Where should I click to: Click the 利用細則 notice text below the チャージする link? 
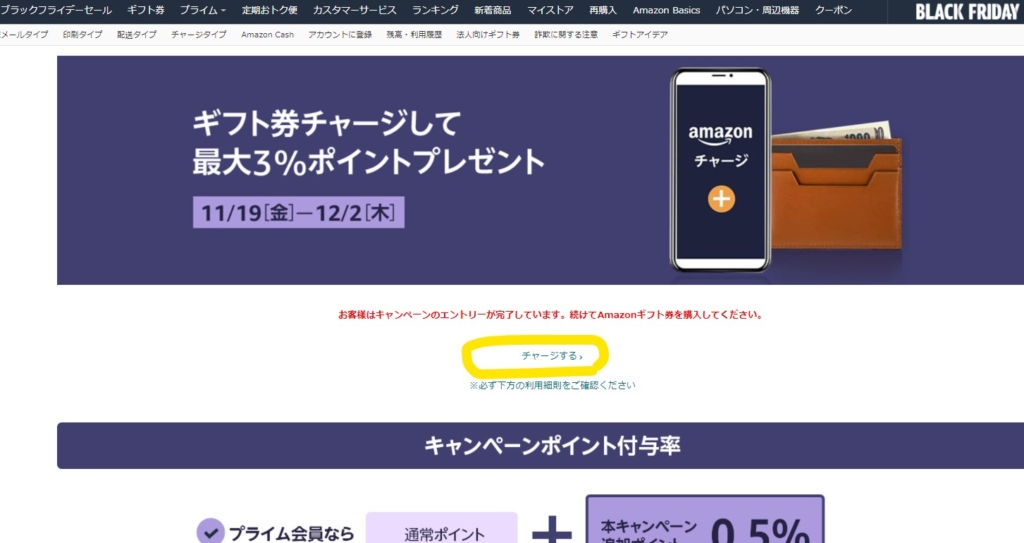[552, 386]
